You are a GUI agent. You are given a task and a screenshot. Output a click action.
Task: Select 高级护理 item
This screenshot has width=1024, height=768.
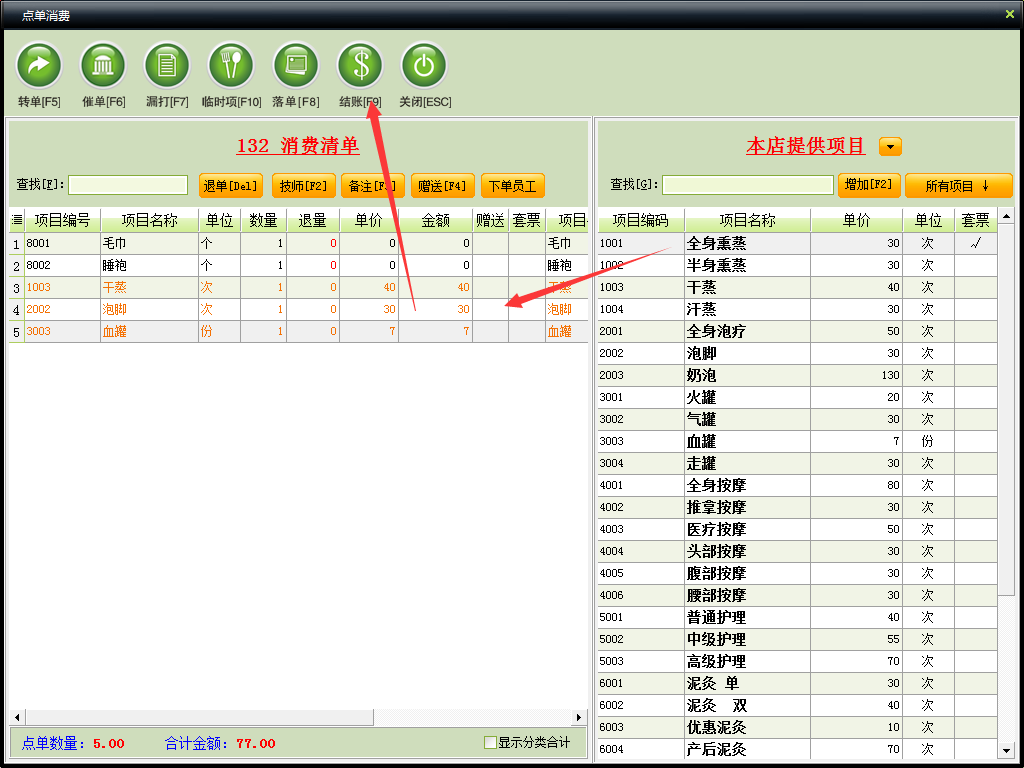pyautogui.click(x=797, y=661)
